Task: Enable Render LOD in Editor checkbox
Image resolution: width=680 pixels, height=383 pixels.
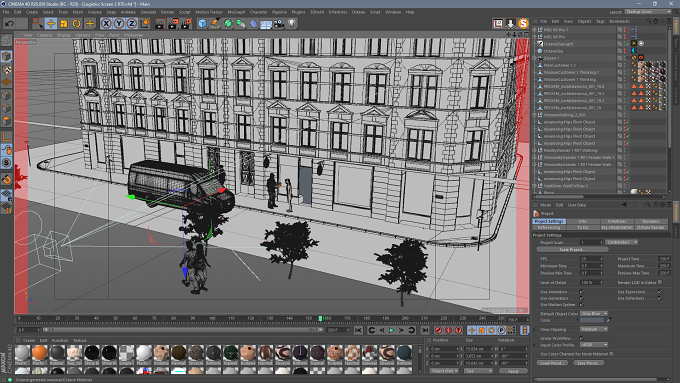Action: (660, 282)
